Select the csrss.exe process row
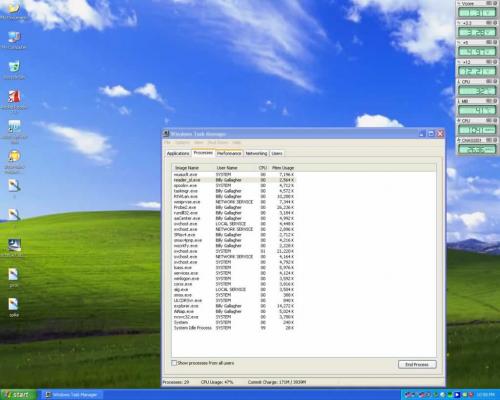This screenshot has width=500, height=400. click(x=234, y=284)
